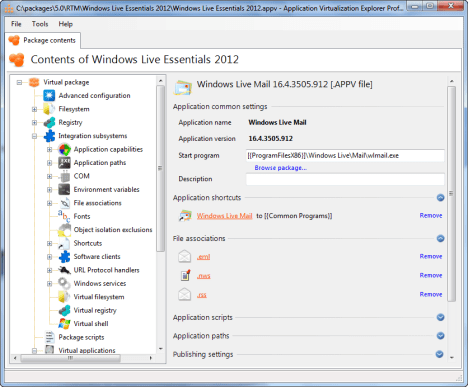
Task: Click the Object isolation exclusions icon
Action: (x=64, y=230)
